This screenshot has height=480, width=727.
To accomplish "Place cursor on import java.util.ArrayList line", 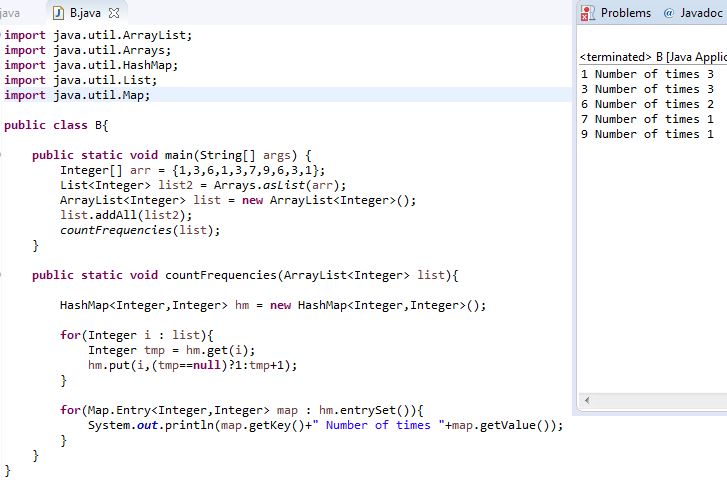I will tap(98, 35).
